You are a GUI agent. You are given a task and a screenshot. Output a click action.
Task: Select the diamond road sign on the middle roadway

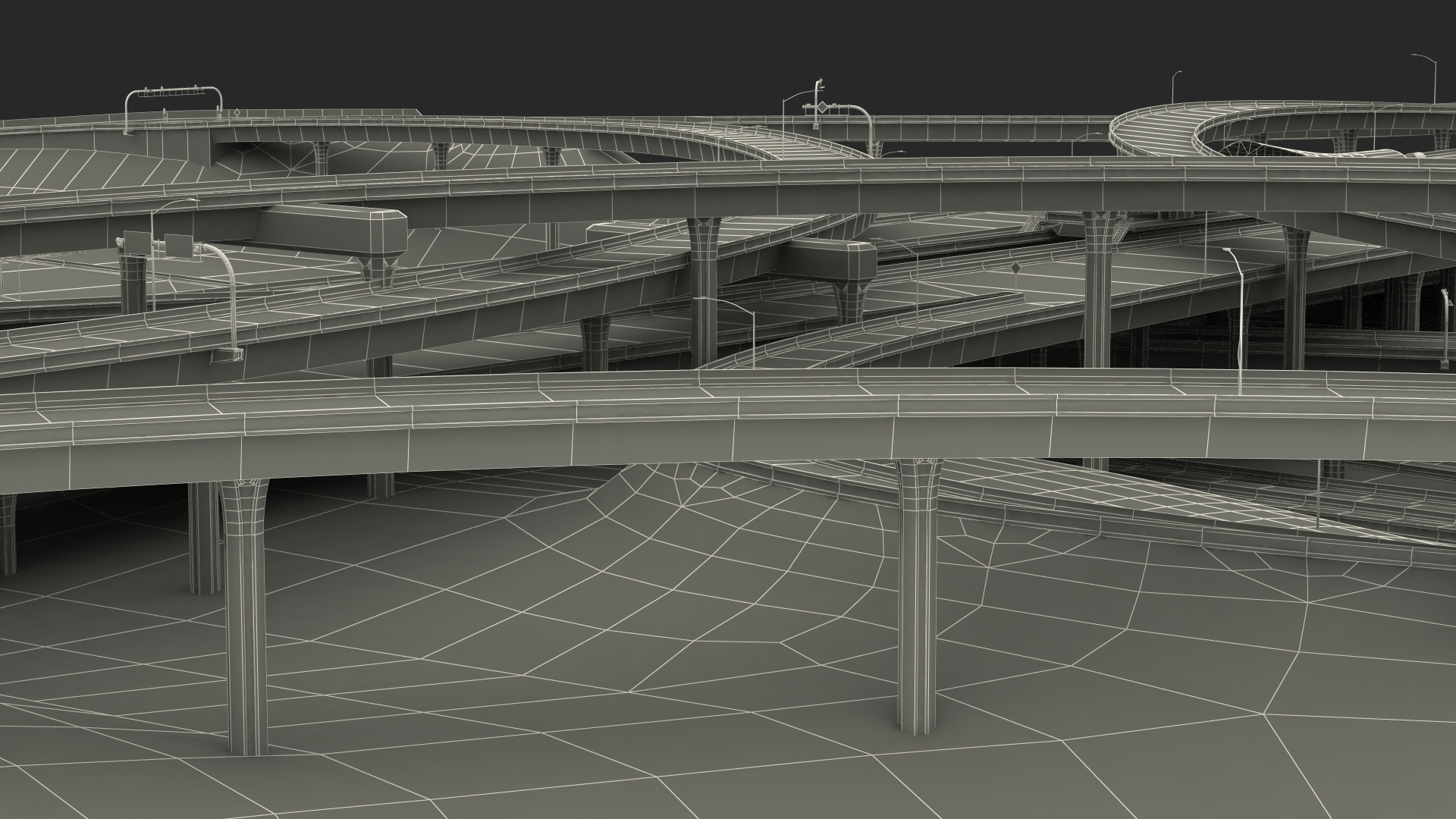tap(1015, 269)
